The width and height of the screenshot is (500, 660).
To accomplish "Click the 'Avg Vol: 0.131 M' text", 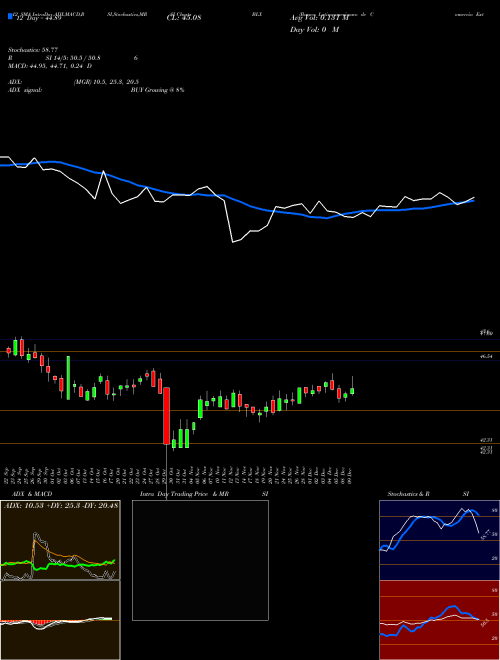I will click(319, 18).
